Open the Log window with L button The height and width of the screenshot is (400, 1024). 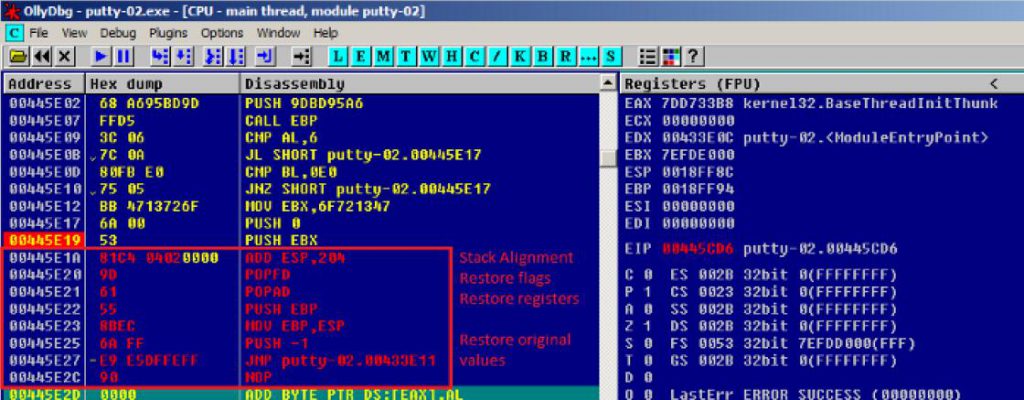coord(338,57)
